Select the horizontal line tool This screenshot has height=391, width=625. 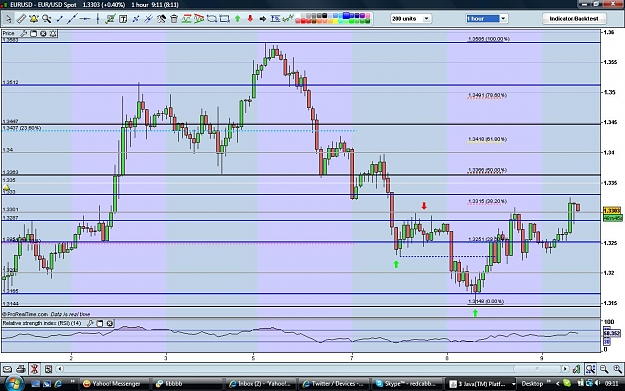85,19
